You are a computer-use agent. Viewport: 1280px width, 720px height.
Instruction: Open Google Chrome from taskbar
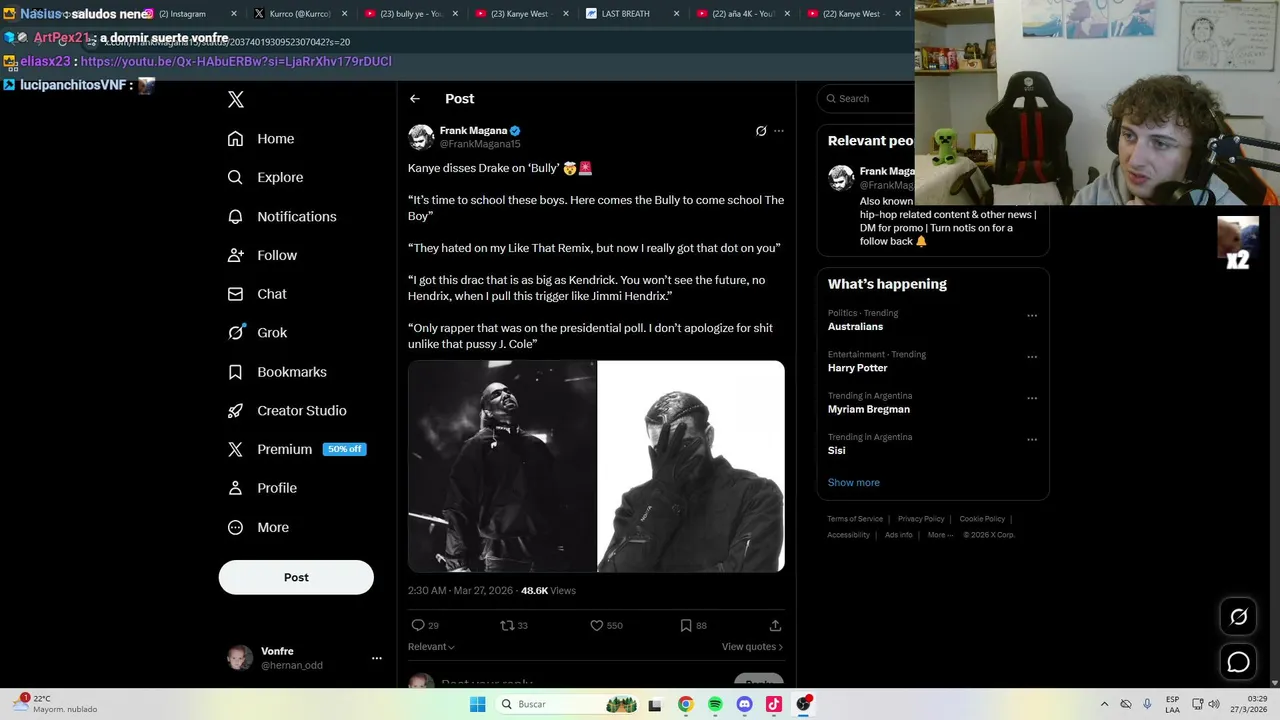pyautogui.click(x=685, y=704)
